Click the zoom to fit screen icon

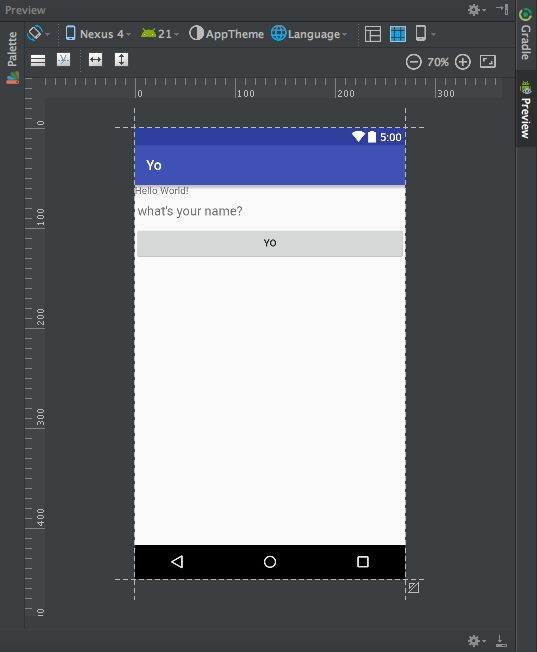point(488,62)
